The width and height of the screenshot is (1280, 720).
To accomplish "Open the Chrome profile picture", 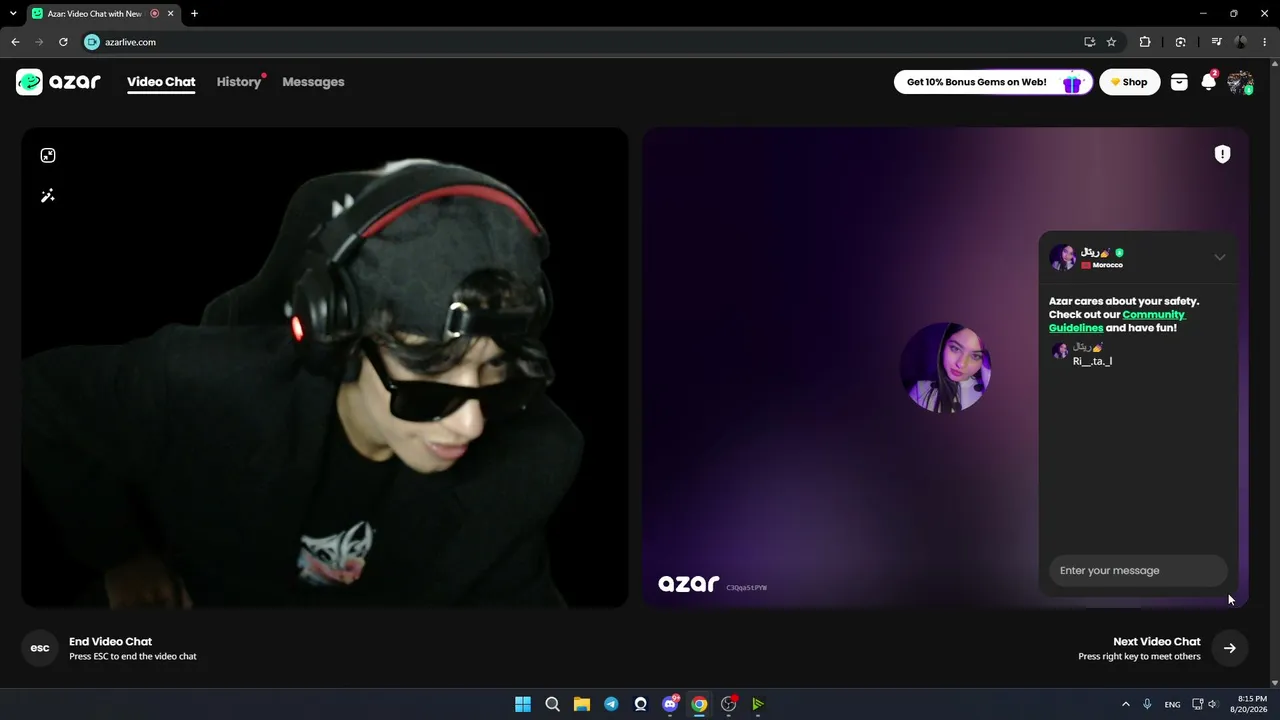I will (1241, 42).
